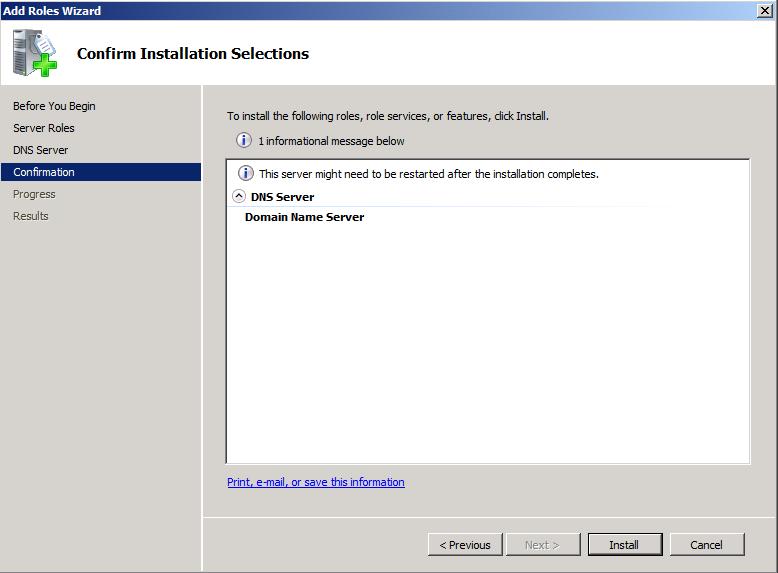The width and height of the screenshot is (778, 573).
Task: Click the info icon beside '1 informational message below'
Action: point(244,140)
